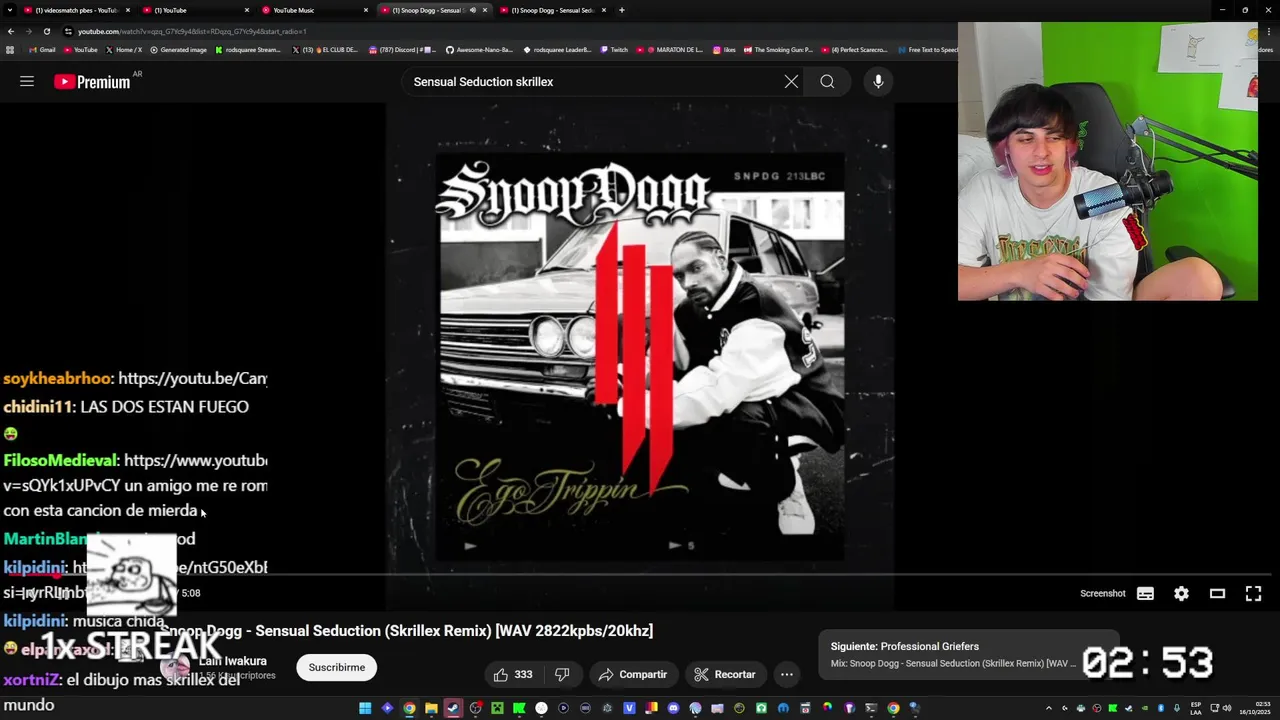The image size is (1280, 720).
Task: Open the Twitch bookmark
Action: [612, 50]
